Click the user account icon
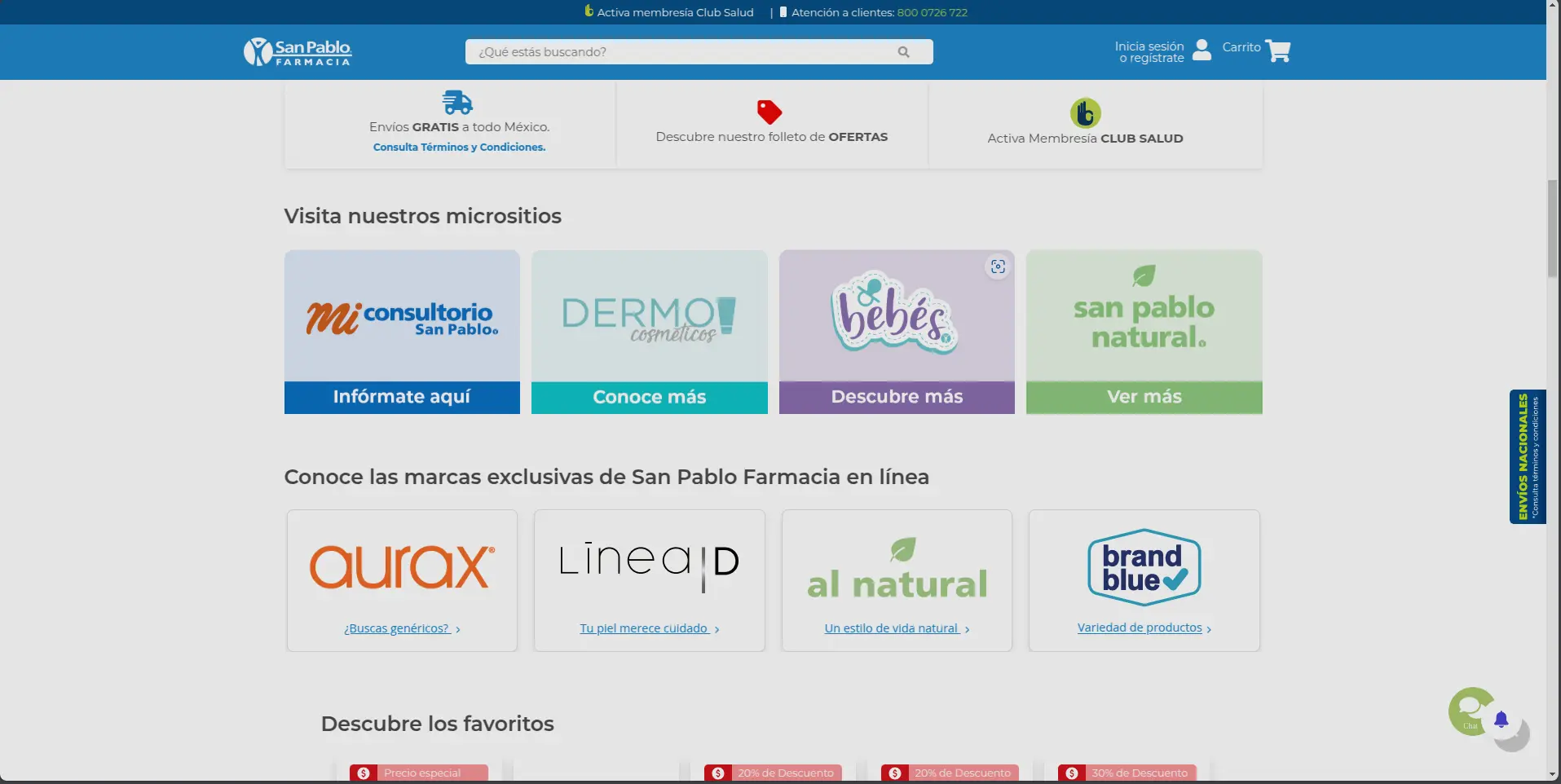The width and height of the screenshot is (1561, 784). 1201,50
